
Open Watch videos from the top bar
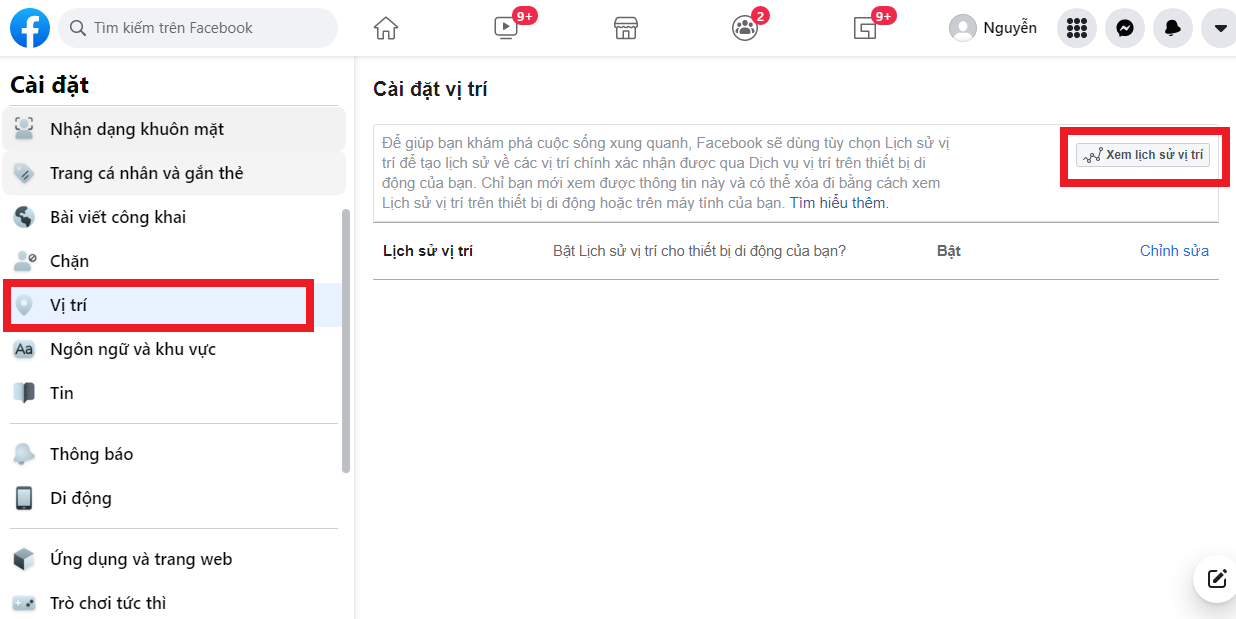pos(506,28)
